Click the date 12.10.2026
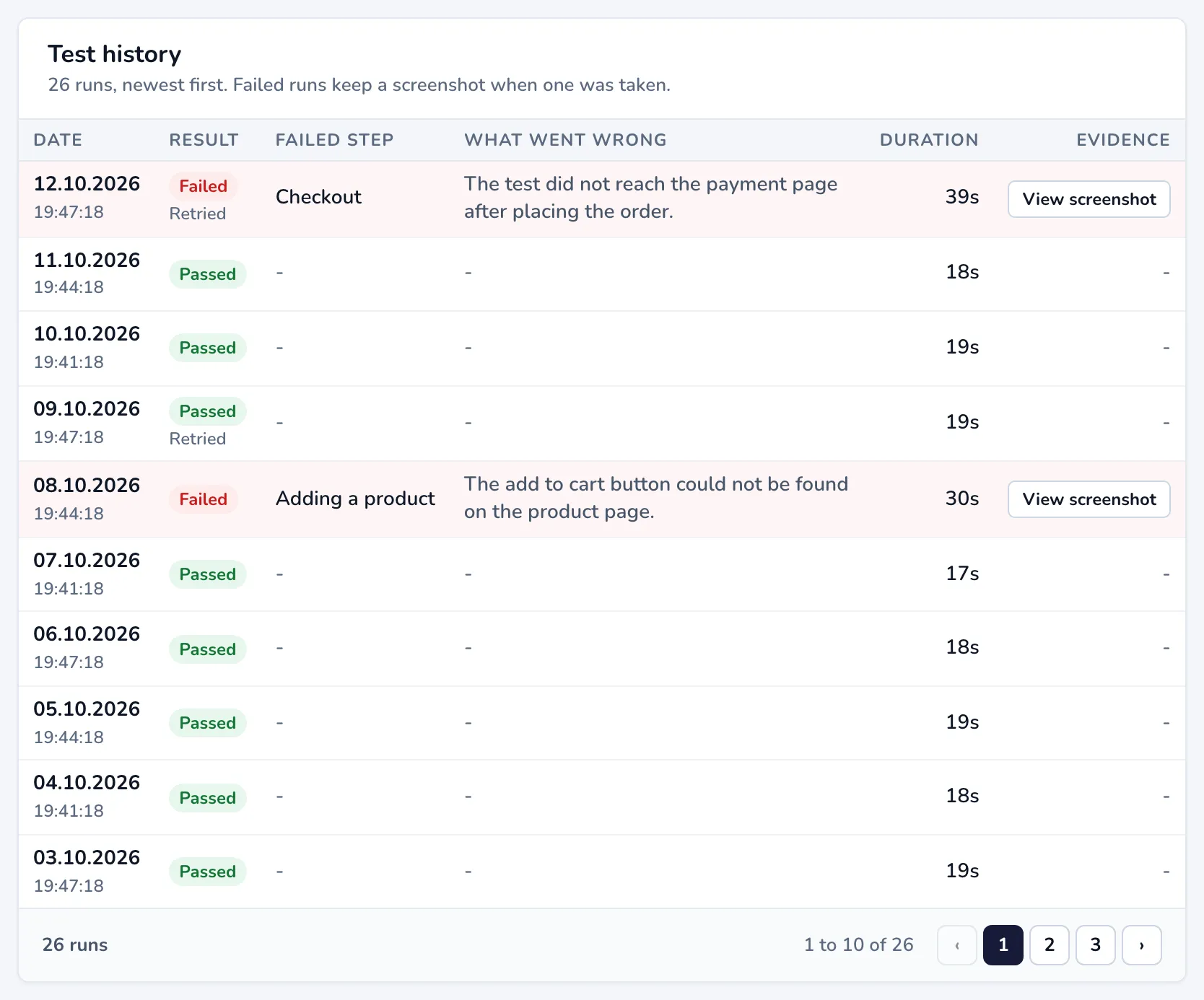1204x1000 pixels. (x=87, y=184)
